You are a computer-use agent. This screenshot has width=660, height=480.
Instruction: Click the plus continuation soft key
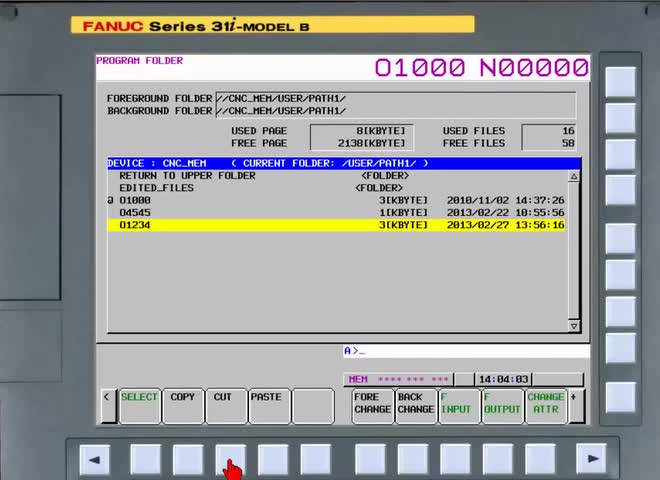576,406
